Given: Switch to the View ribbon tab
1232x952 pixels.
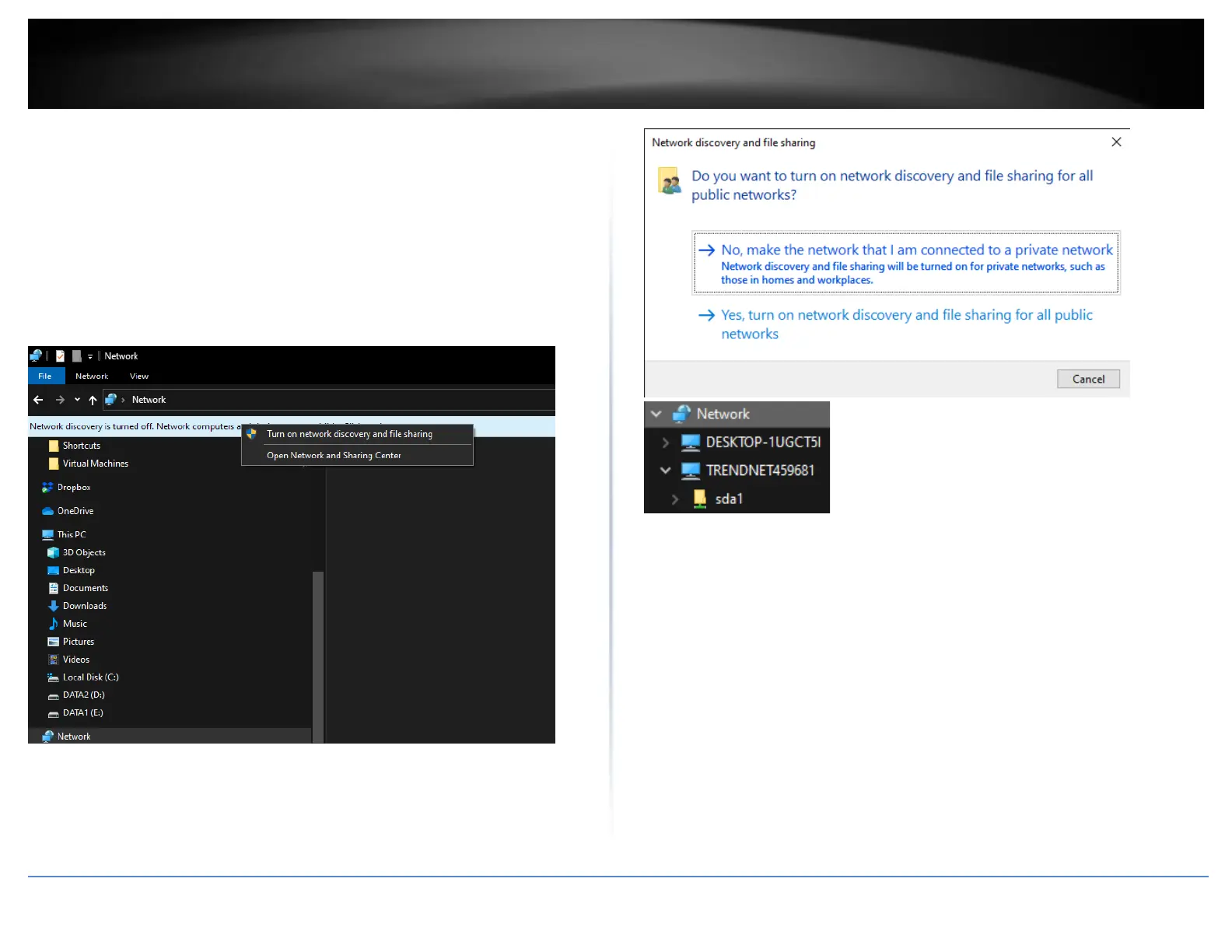Looking at the screenshot, I should click(x=138, y=376).
